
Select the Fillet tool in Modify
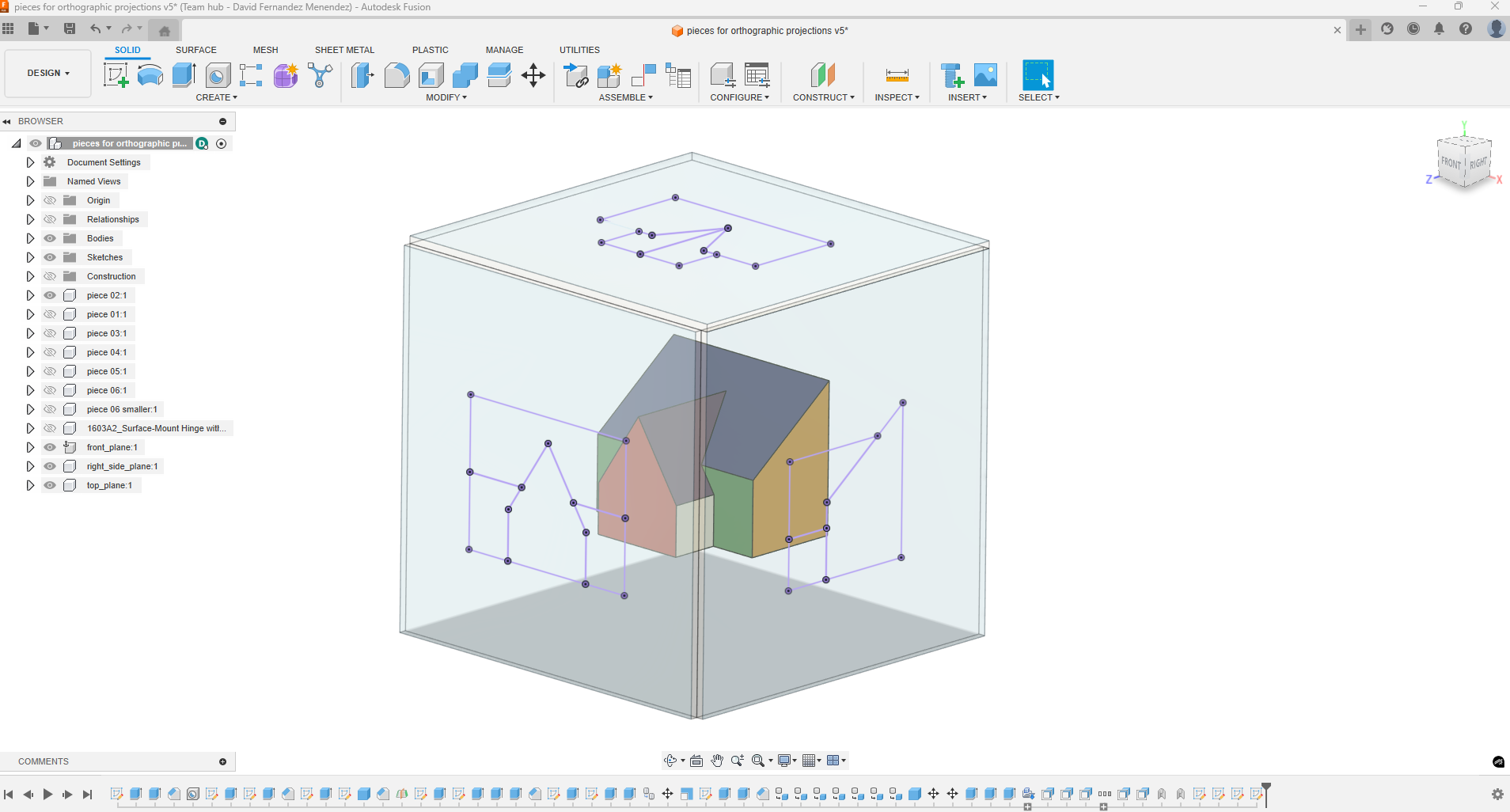396,75
